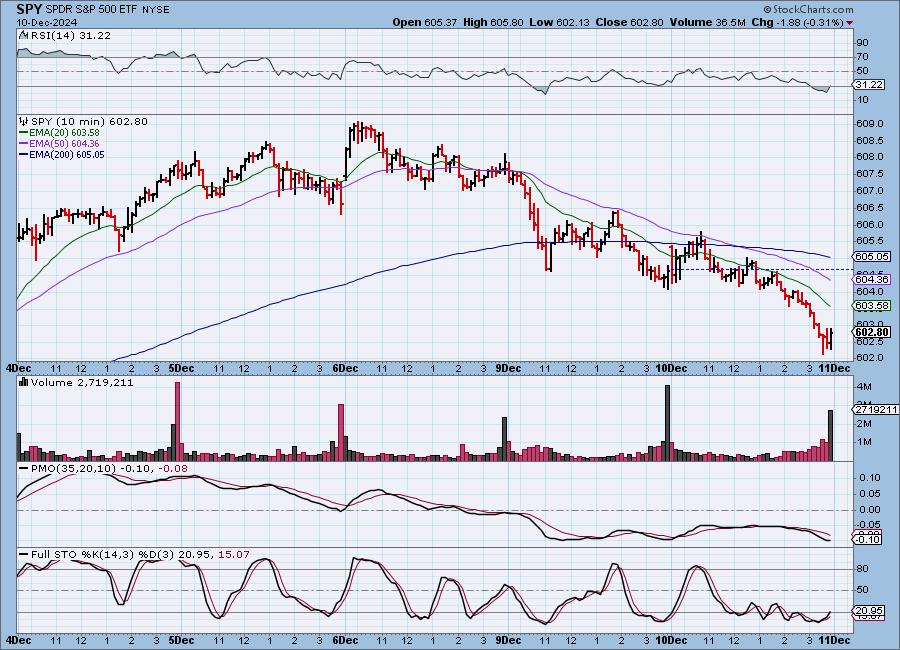Click the dark blue line marker for EMA(200)

point(24,154)
